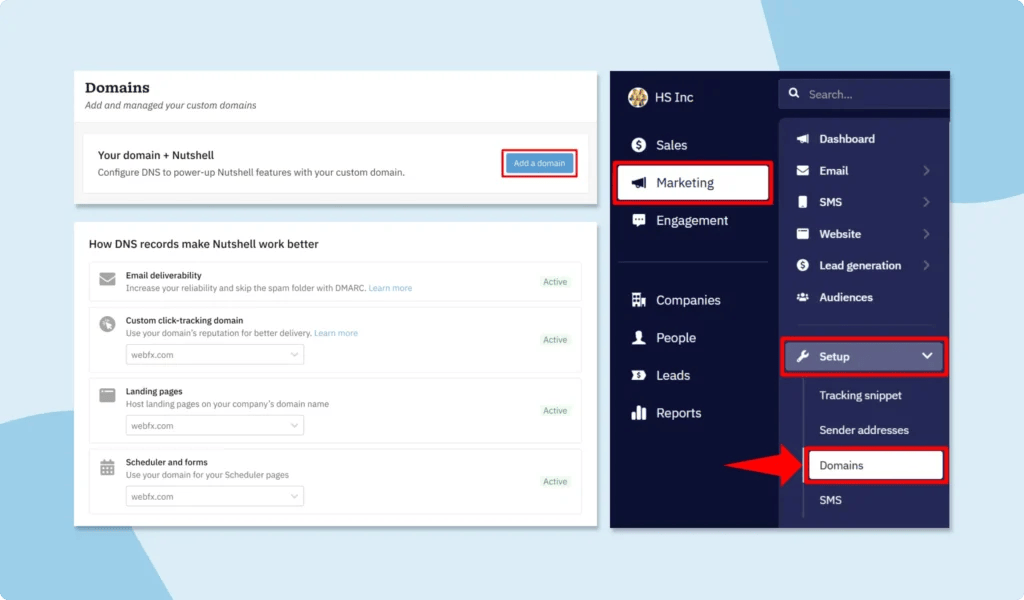Click the Add a domain button
Viewport: 1024px width, 600px height.
(x=539, y=162)
